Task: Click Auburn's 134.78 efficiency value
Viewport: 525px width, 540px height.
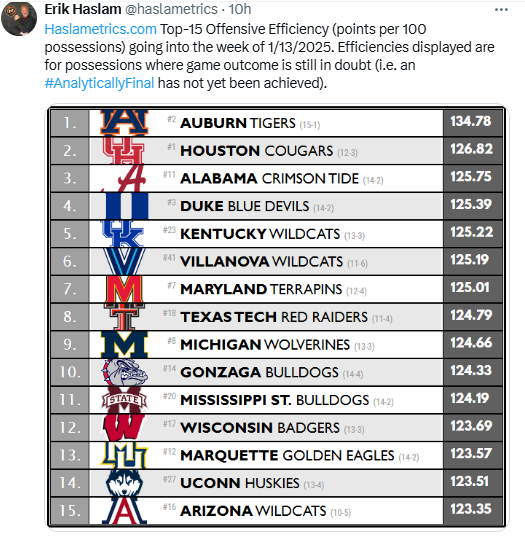Action: [x=471, y=121]
